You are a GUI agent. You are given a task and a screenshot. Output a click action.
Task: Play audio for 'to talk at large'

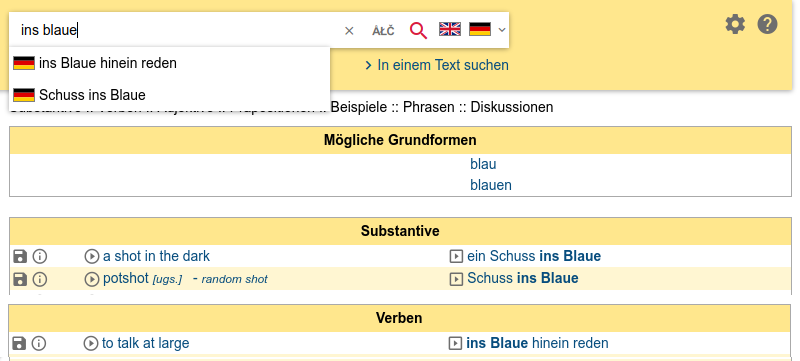[x=90, y=344]
